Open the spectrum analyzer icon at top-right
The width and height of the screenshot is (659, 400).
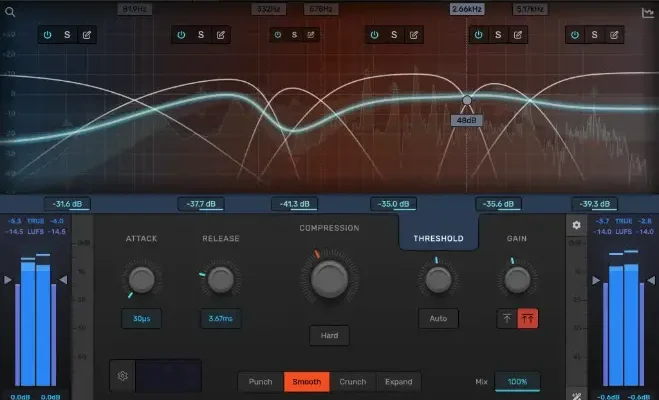coord(647,13)
